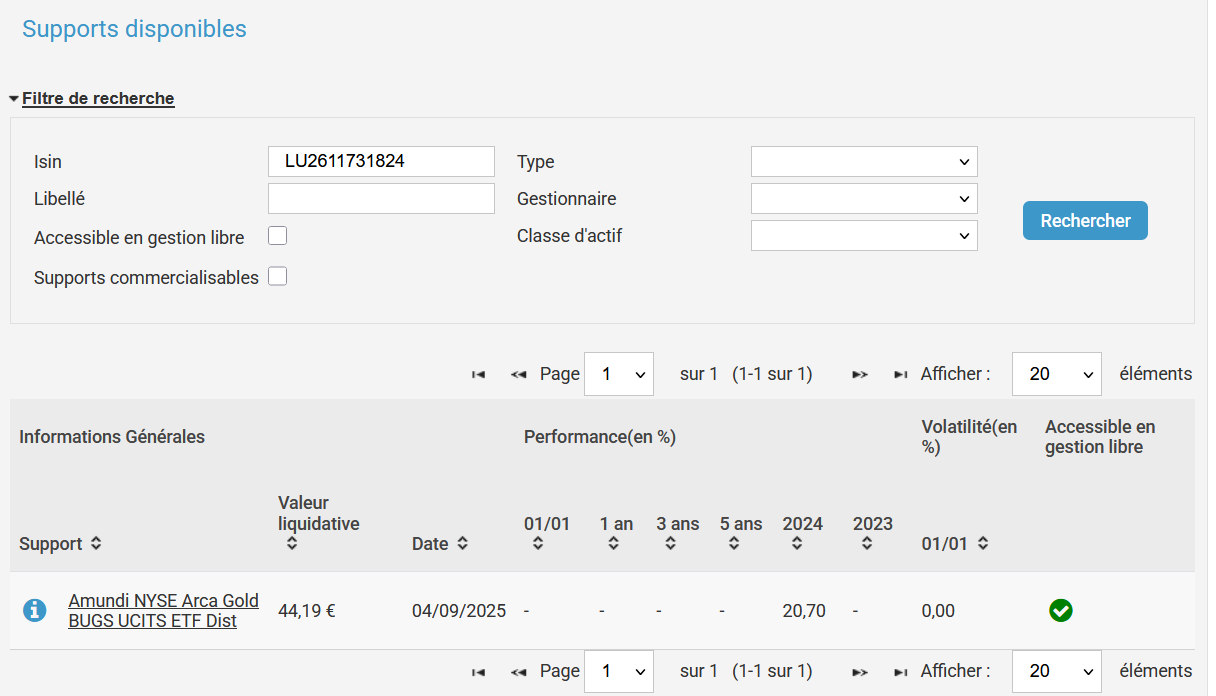Tick Supports commercialisables checkbox

tap(278, 277)
